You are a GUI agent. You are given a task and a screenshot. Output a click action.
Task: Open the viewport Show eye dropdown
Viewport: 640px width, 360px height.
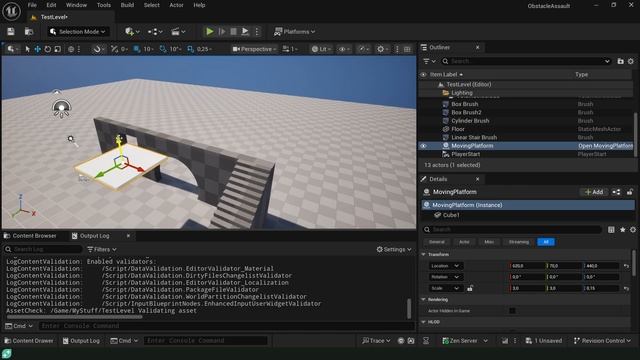[x=344, y=49]
